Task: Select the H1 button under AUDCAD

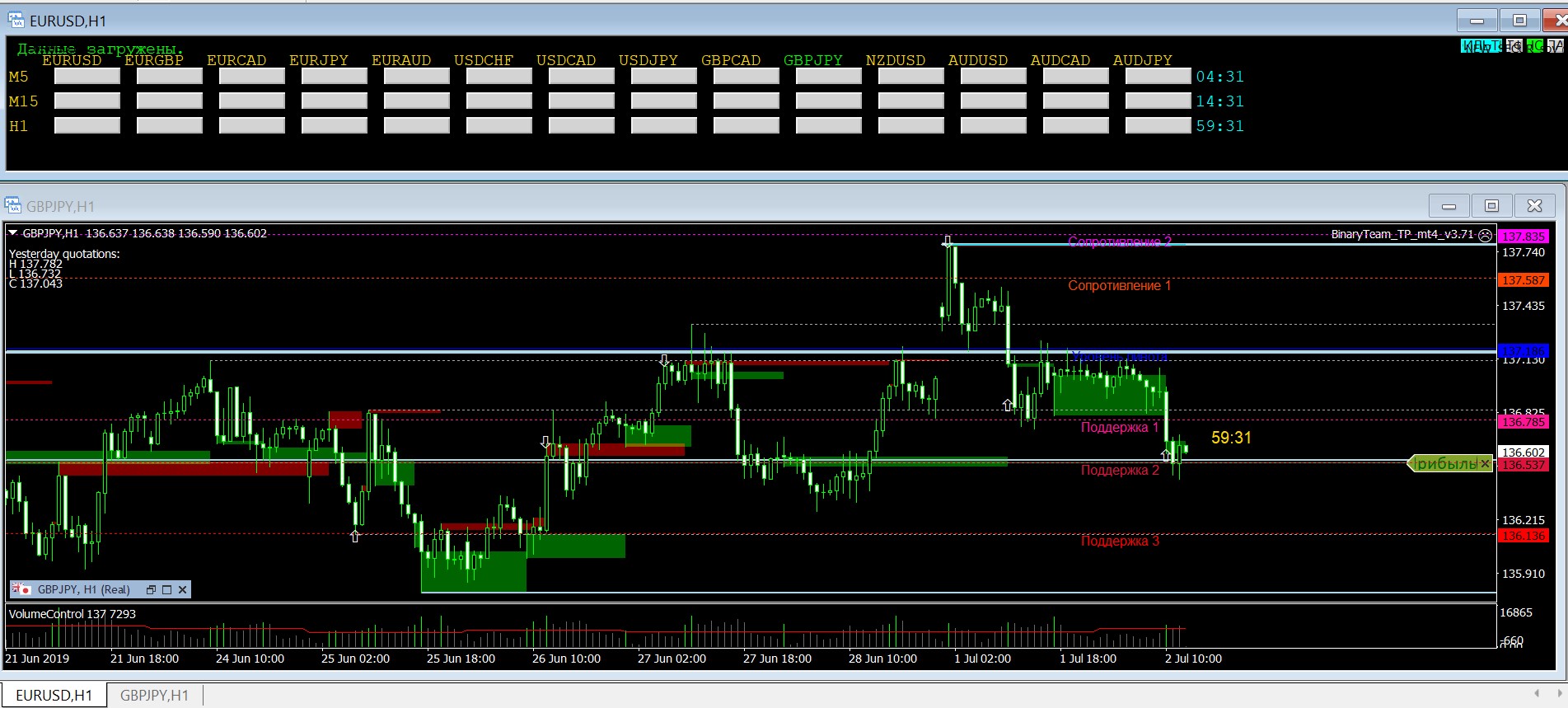Action: click(x=1076, y=125)
